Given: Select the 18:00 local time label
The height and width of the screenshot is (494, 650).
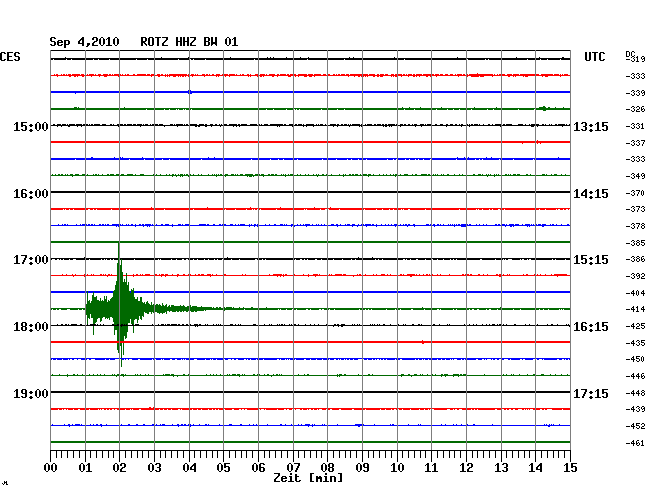Looking at the screenshot, I should point(31,327).
